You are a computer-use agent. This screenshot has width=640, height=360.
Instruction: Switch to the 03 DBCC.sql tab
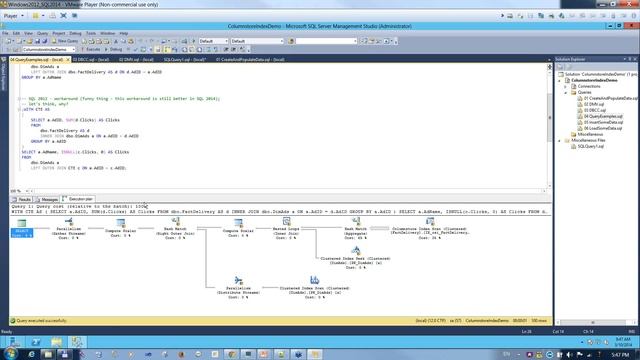91,60
